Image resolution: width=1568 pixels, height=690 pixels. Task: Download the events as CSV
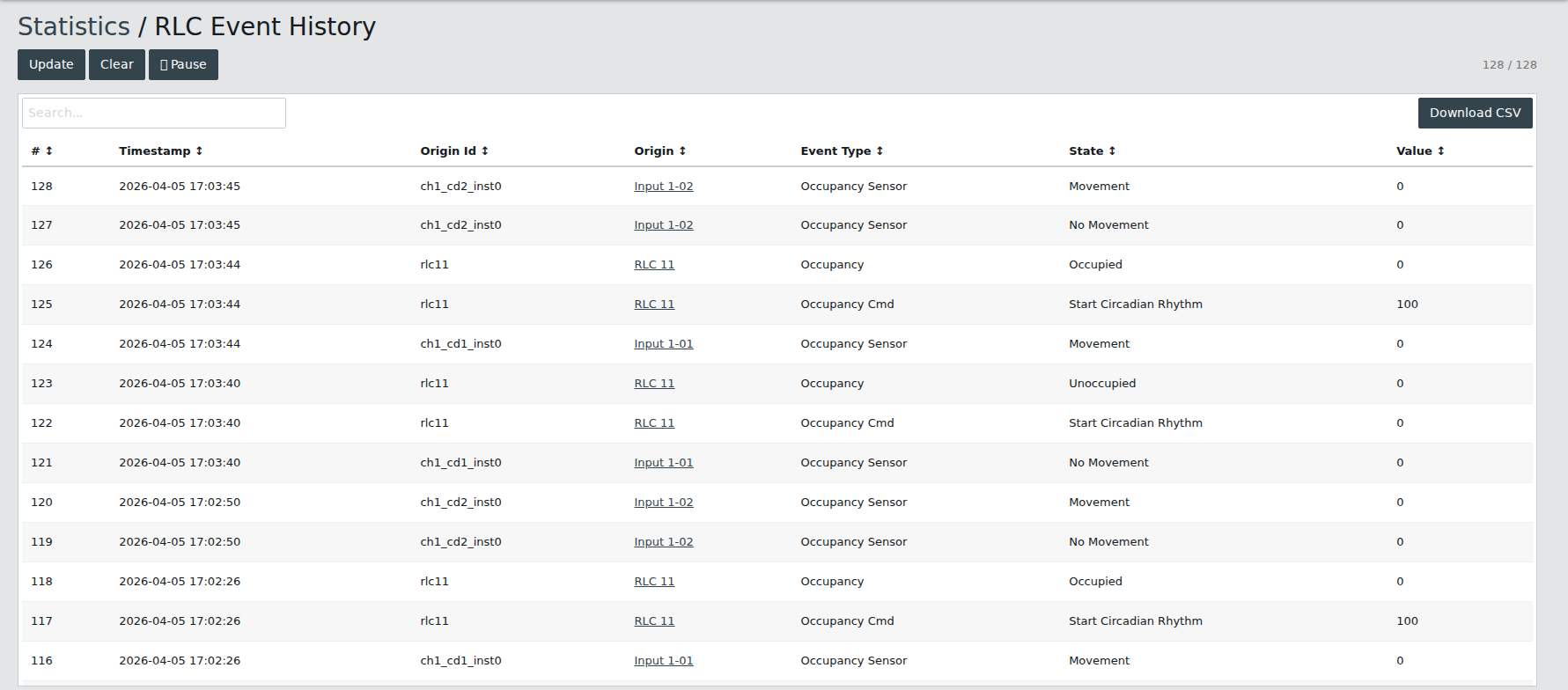[1475, 113]
